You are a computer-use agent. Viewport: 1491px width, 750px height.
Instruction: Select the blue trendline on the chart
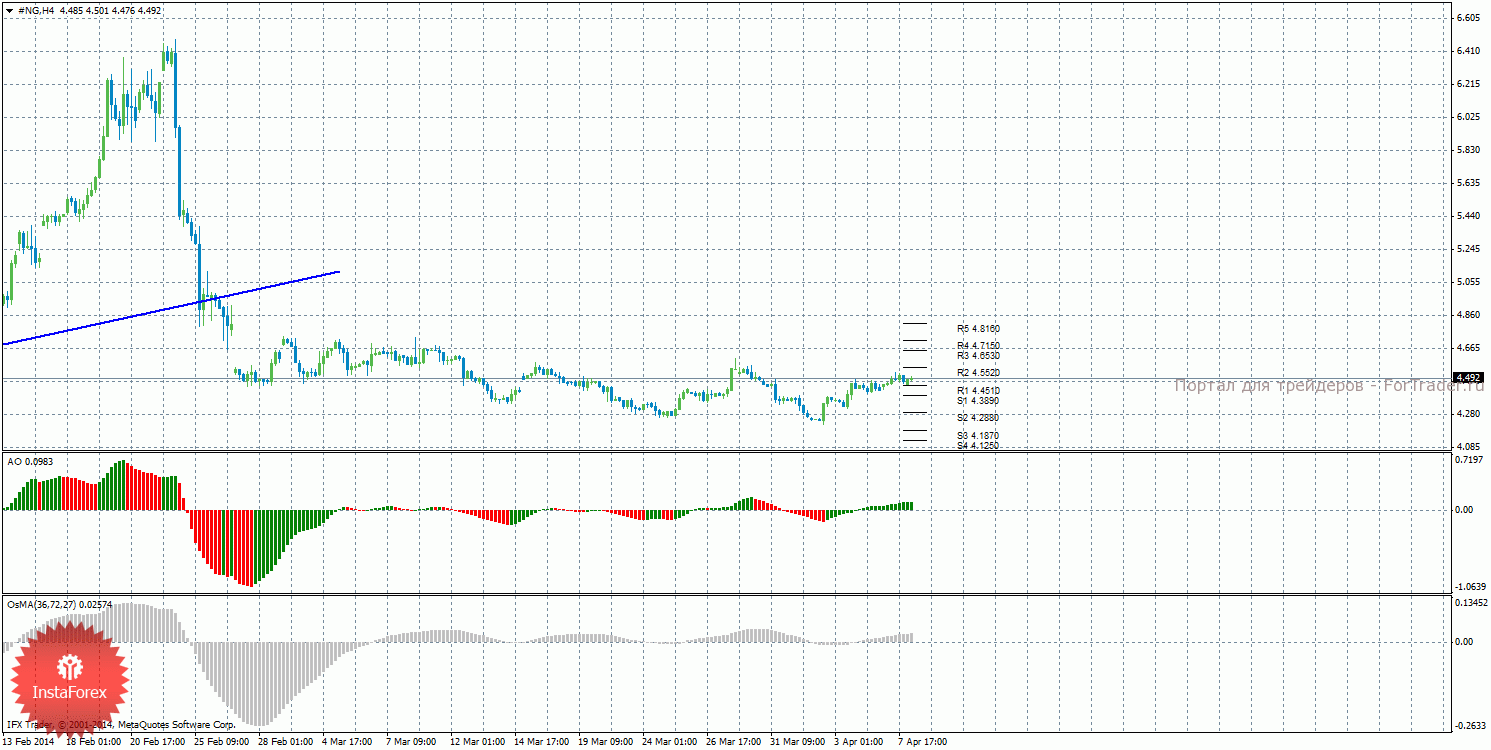pos(170,308)
